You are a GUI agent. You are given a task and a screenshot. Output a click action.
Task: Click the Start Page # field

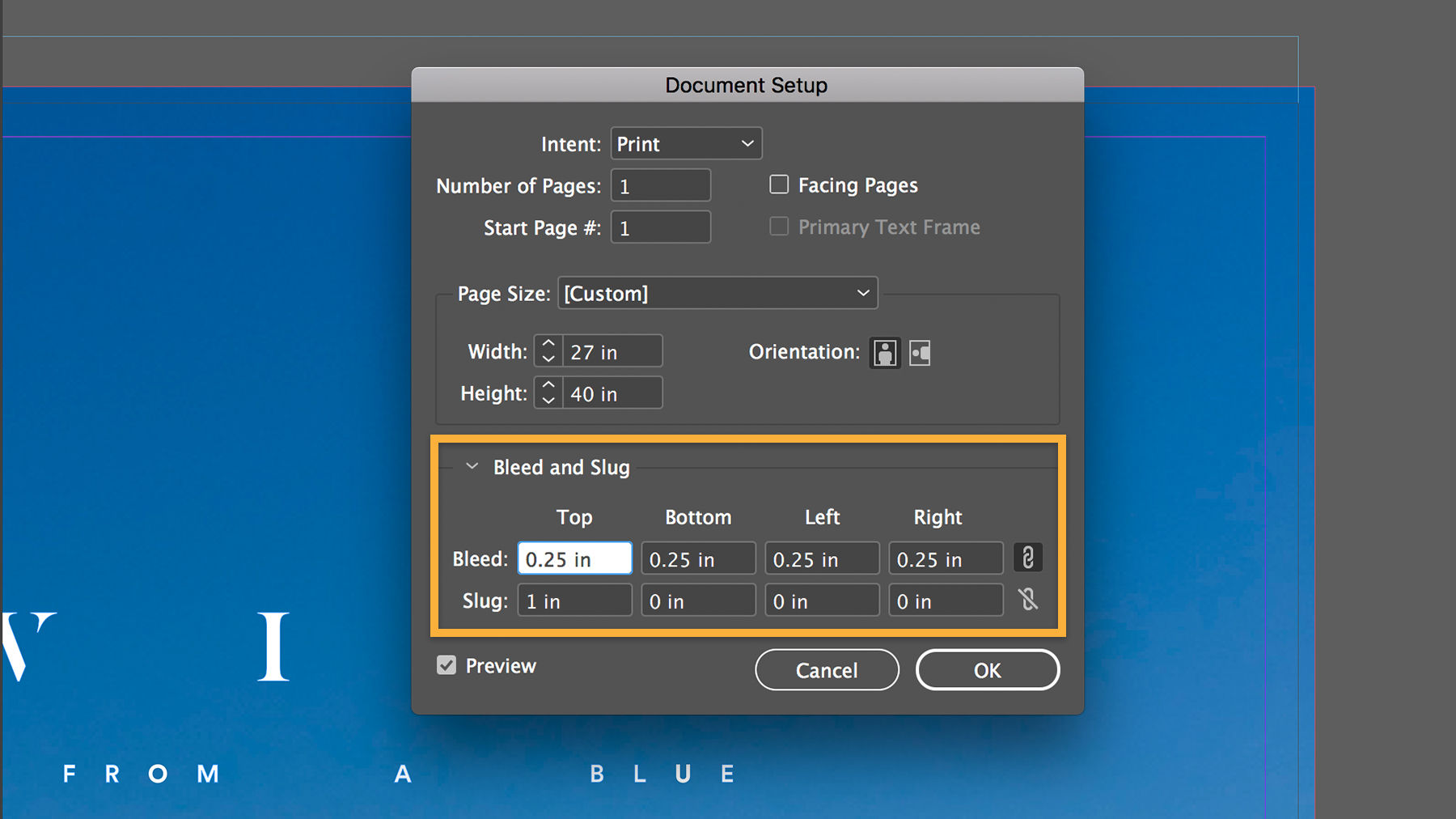[x=660, y=227]
